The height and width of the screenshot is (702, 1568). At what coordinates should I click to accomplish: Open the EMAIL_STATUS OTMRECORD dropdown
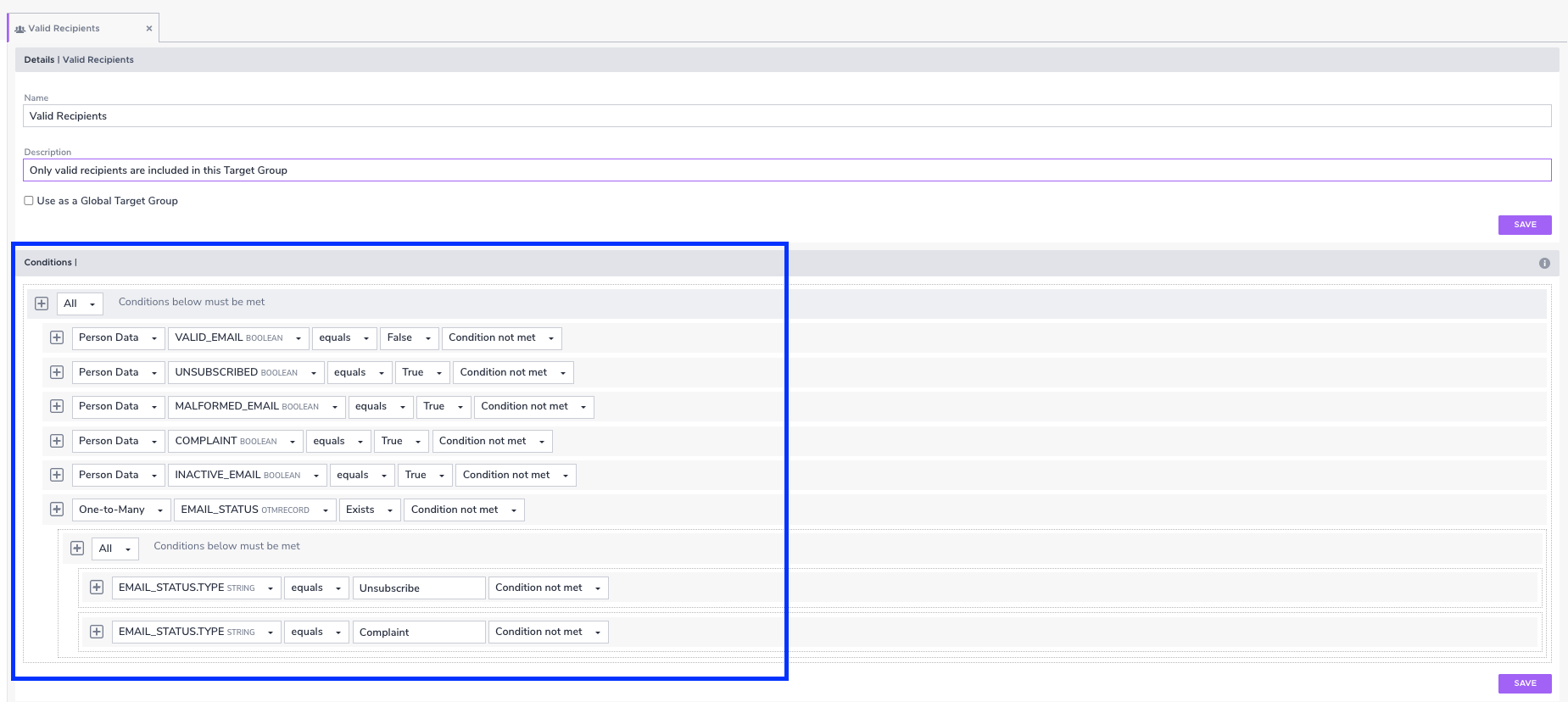point(255,510)
